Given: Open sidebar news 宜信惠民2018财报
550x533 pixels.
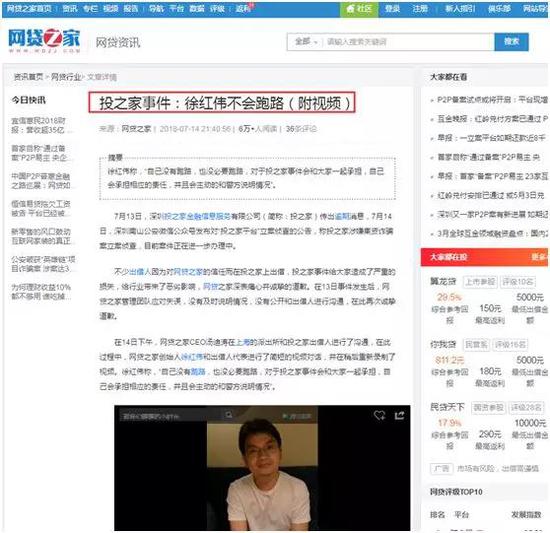Looking at the screenshot, I should coord(41,125).
